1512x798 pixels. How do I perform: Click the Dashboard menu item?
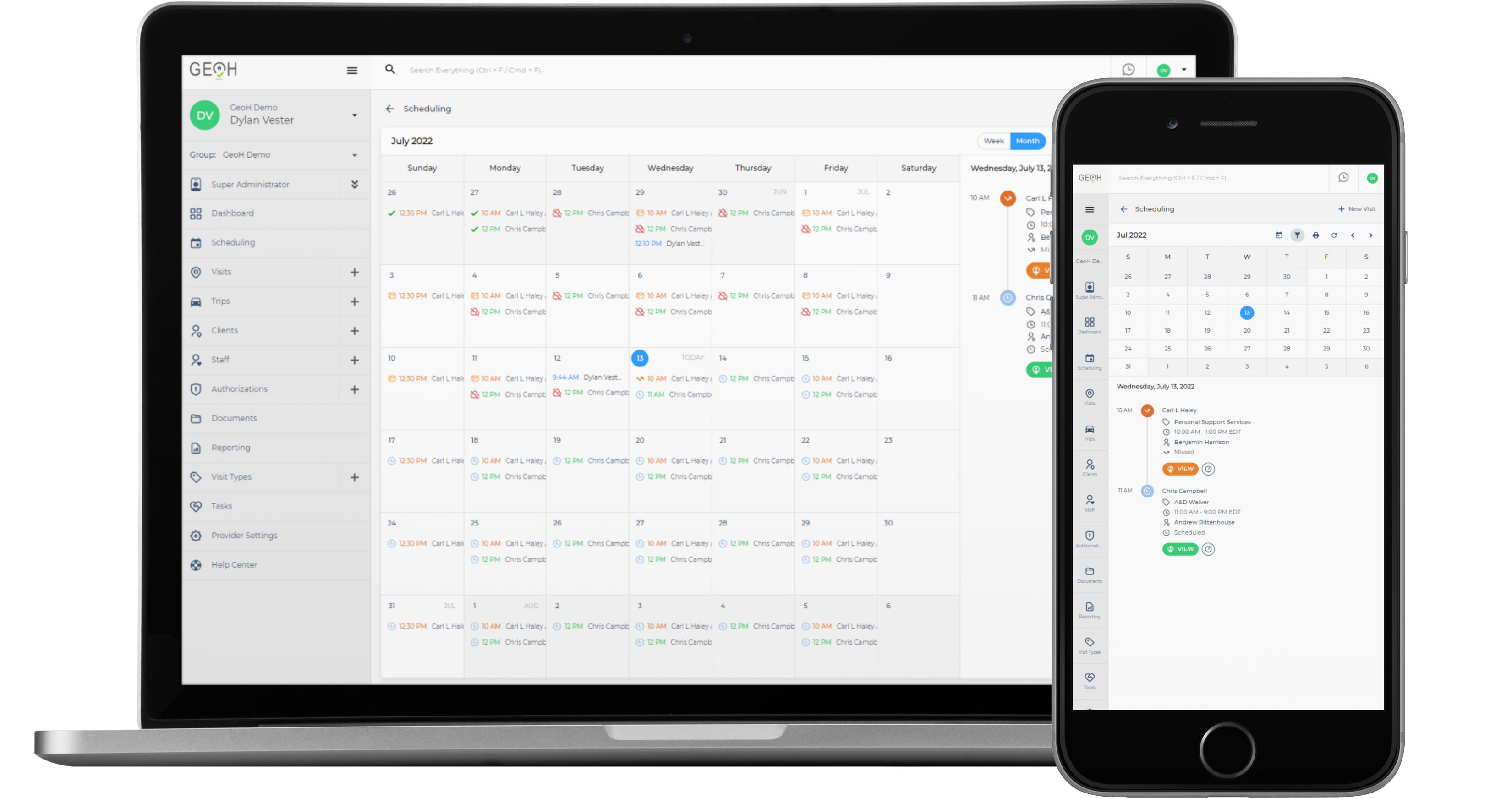coord(232,213)
